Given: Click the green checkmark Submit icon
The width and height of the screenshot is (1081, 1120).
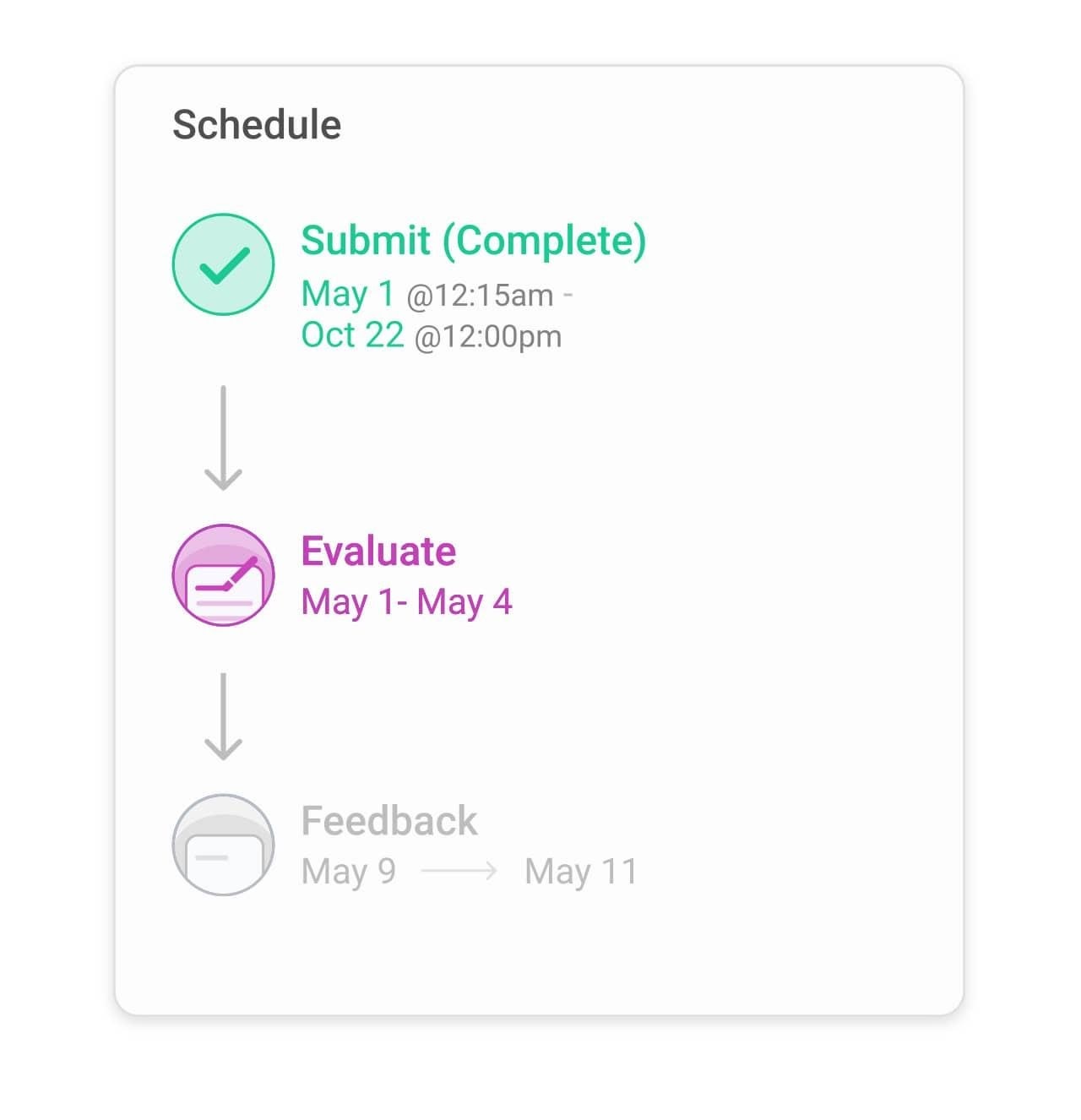Looking at the screenshot, I should click(223, 264).
